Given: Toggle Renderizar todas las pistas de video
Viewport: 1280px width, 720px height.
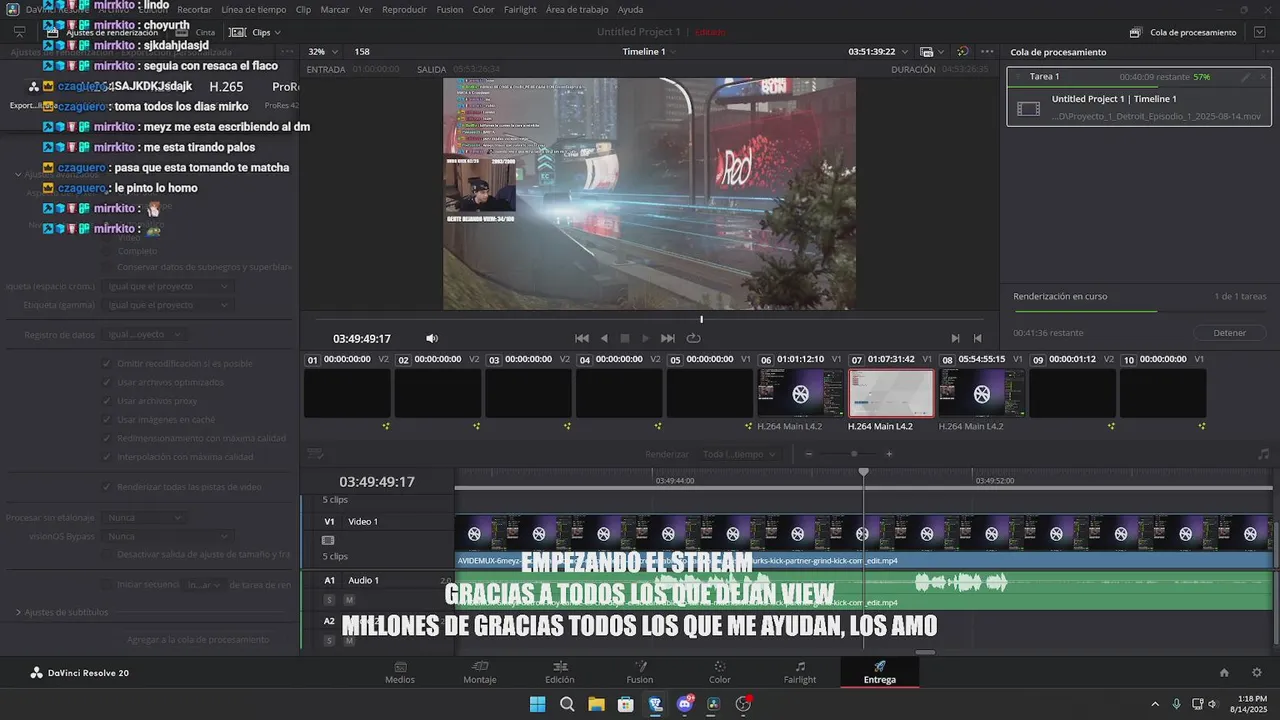Looking at the screenshot, I should 107,487.
